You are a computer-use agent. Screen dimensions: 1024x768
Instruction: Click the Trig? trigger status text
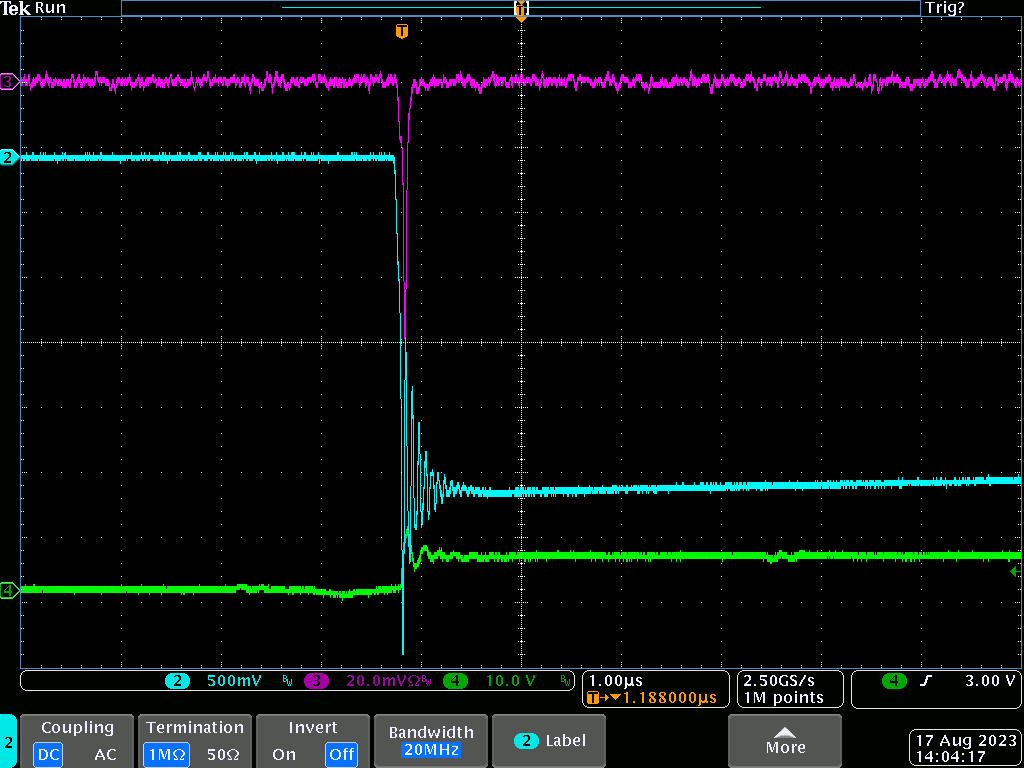click(x=945, y=8)
